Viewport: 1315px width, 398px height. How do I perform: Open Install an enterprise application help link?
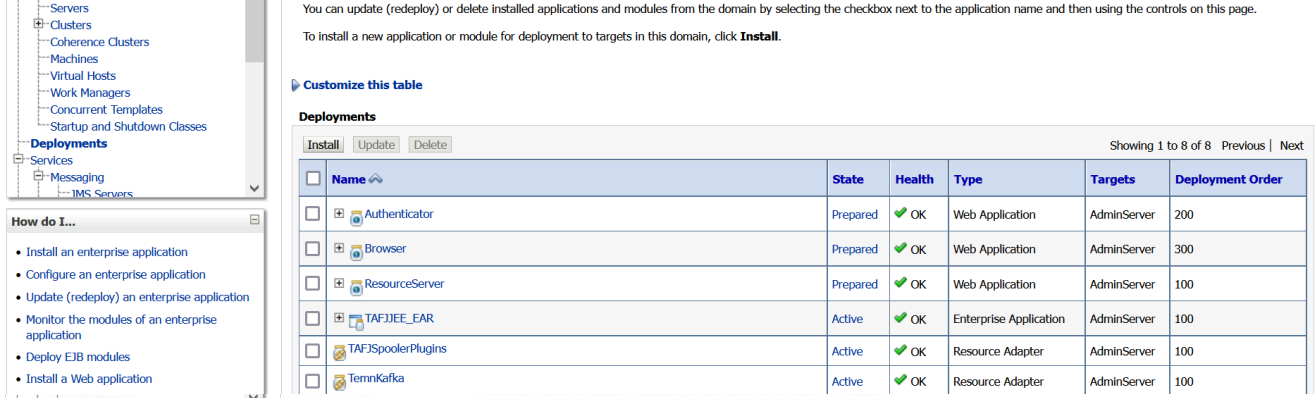(x=107, y=252)
